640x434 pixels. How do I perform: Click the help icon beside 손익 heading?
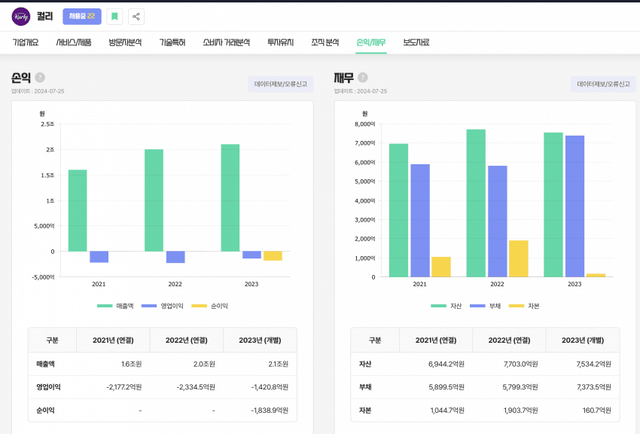coord(40,78)
